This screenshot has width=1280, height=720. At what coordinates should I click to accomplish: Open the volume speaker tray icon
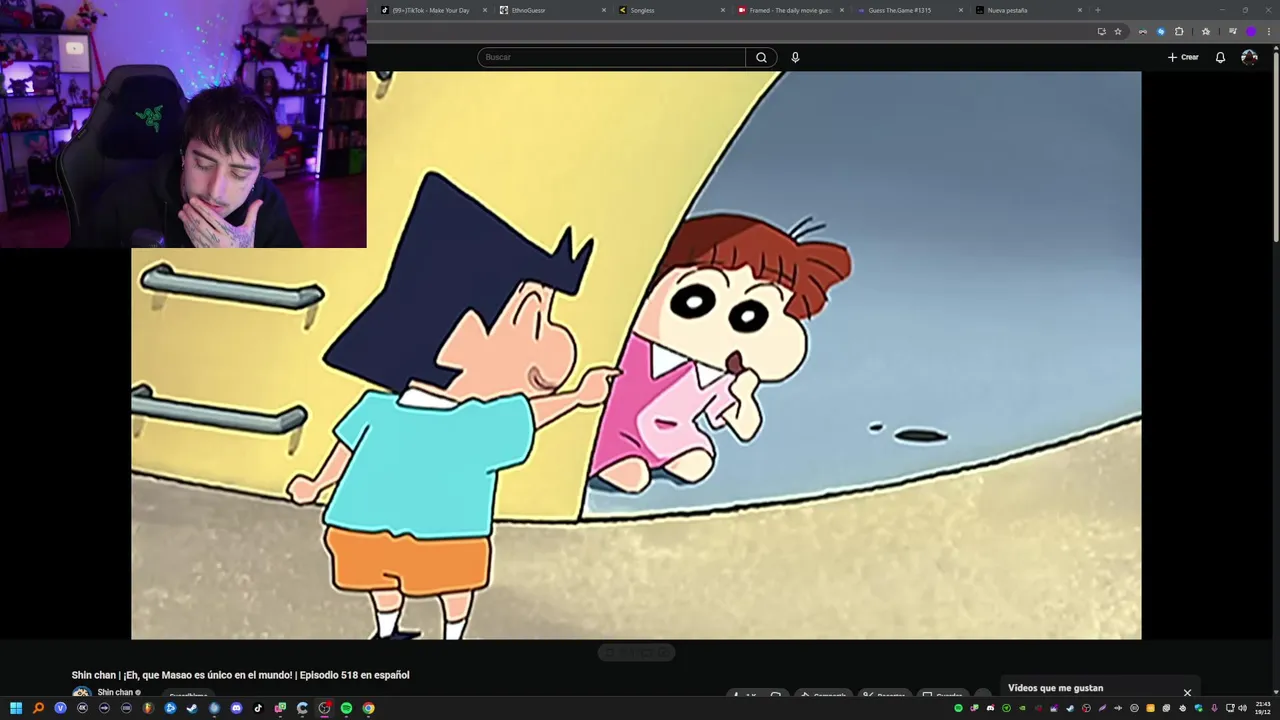click(x=1243, y=708)
